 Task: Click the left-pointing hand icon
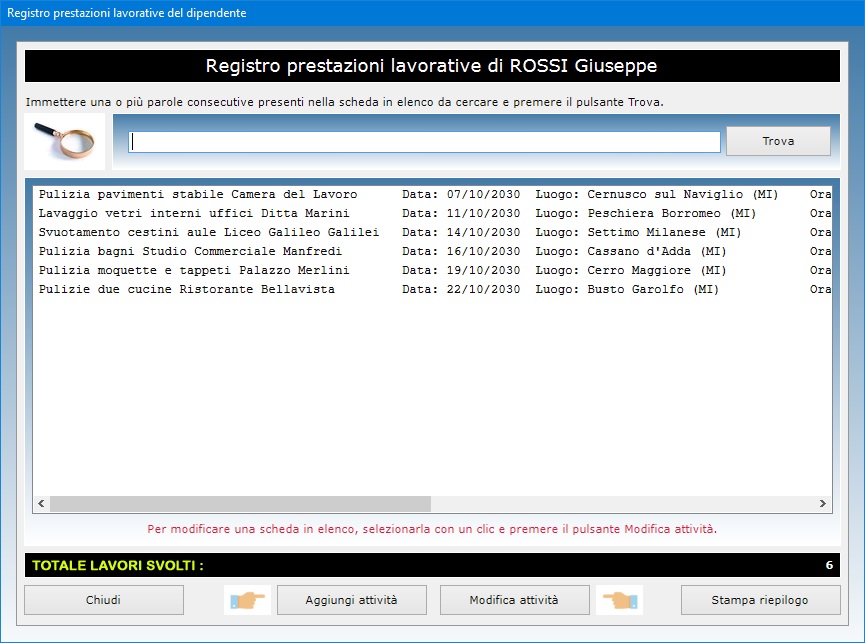pyautogui.click(x=620, y=600)
